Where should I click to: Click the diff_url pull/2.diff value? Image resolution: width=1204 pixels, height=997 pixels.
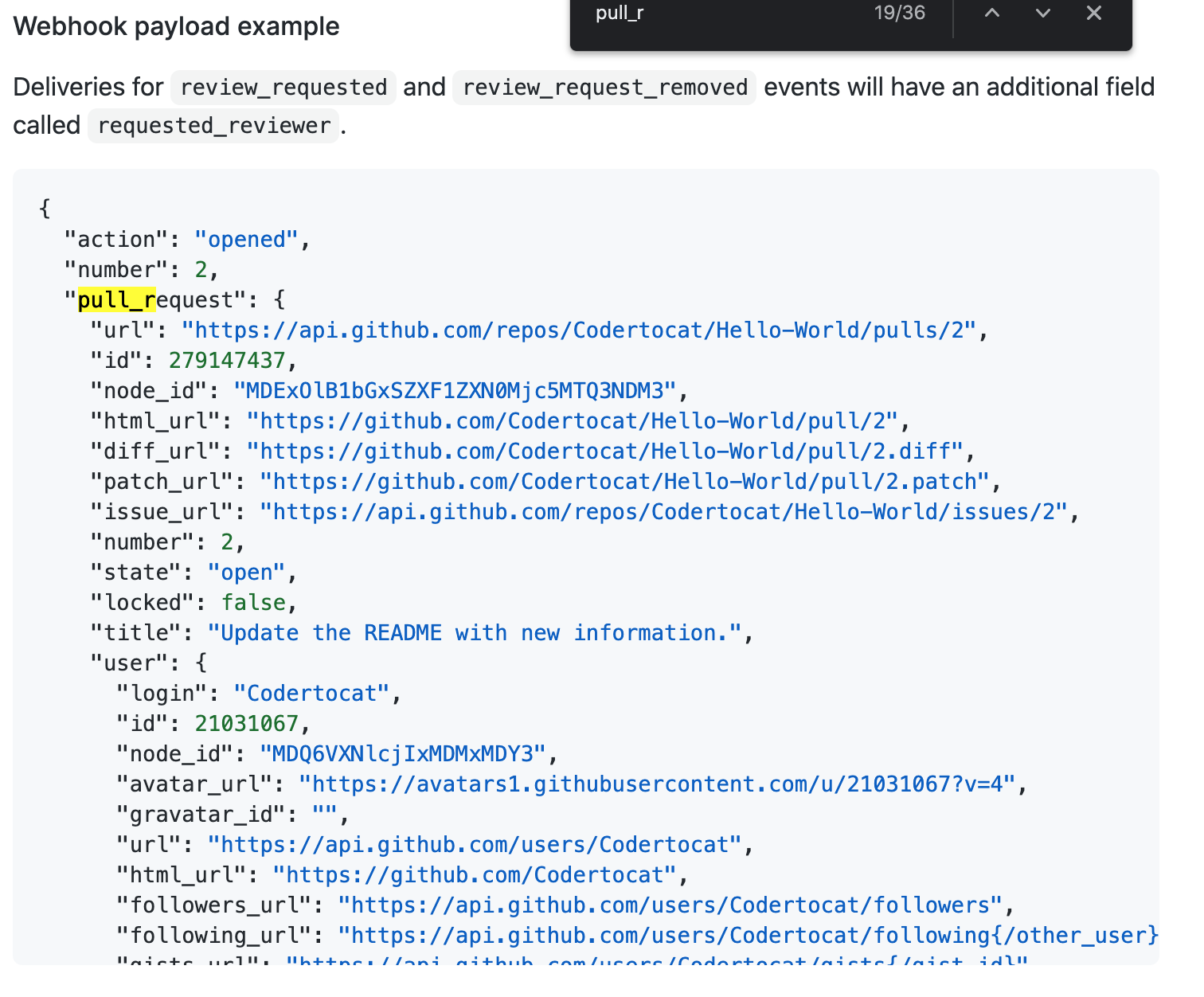point(605,452)
